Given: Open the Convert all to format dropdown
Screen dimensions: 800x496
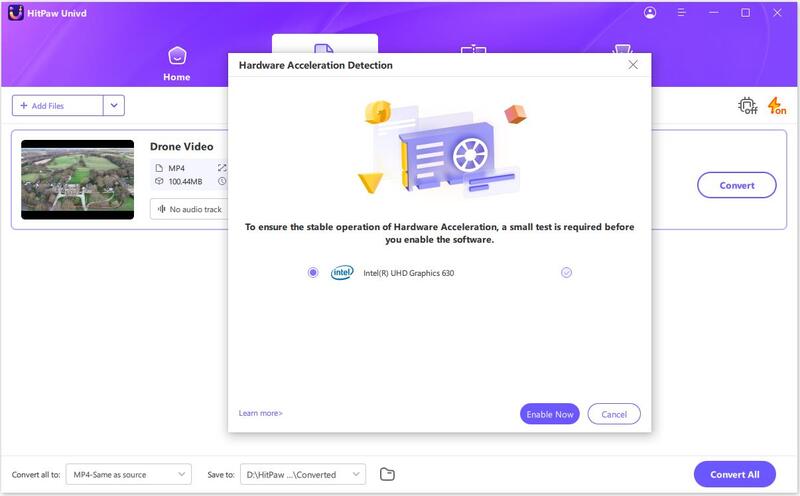Looking at the screenshot, I should [x=129, y=474].
